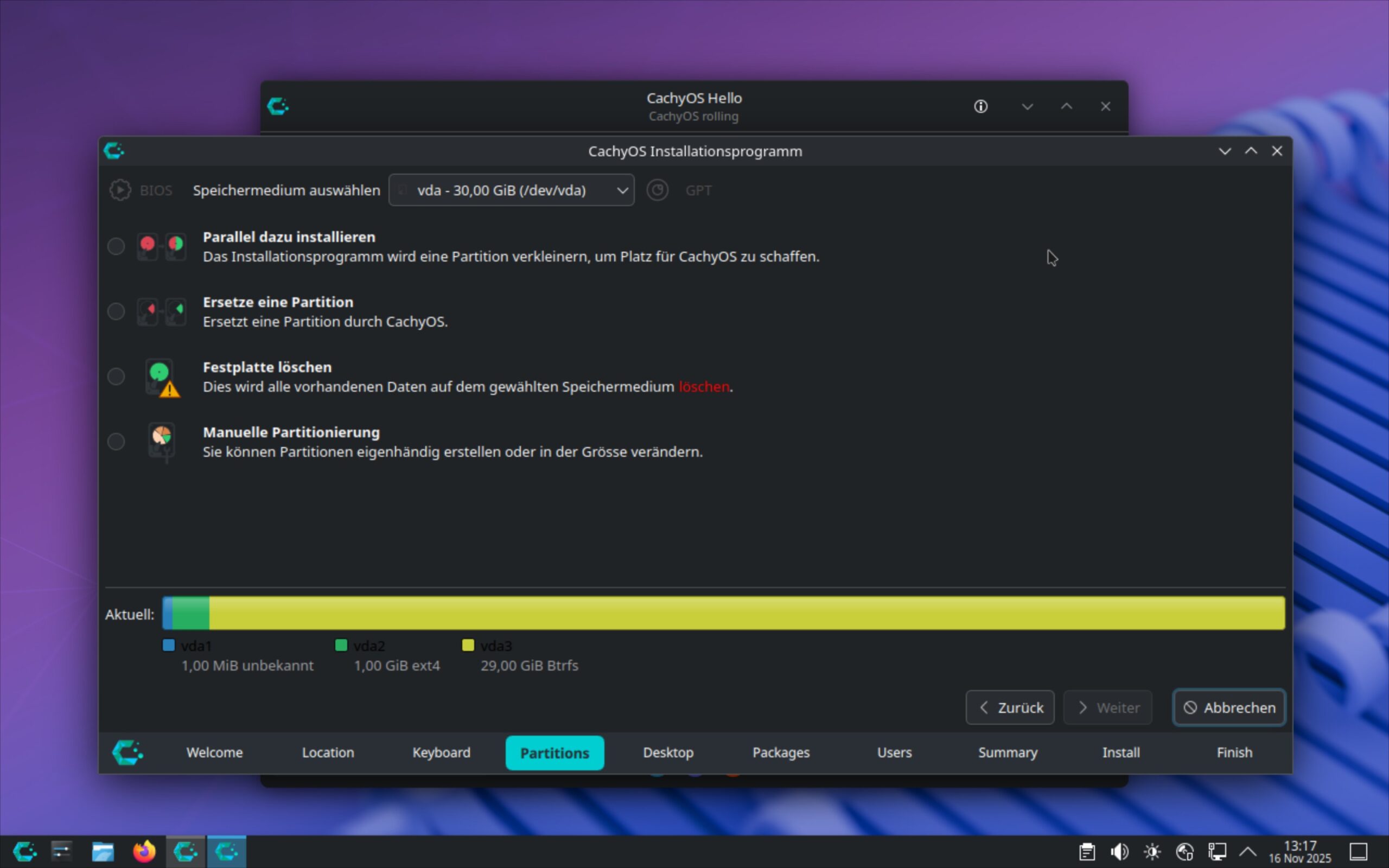Select the Parallel dazu installieren radio button

(116, 246)
